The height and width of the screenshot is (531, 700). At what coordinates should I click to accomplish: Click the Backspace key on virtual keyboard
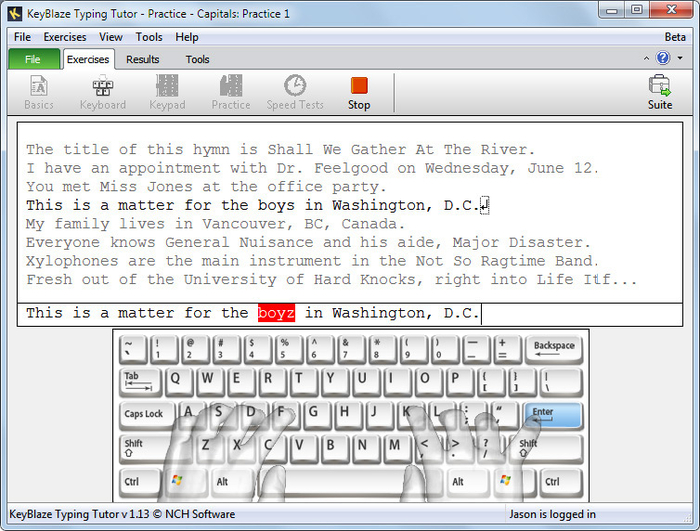click(554, 349)
